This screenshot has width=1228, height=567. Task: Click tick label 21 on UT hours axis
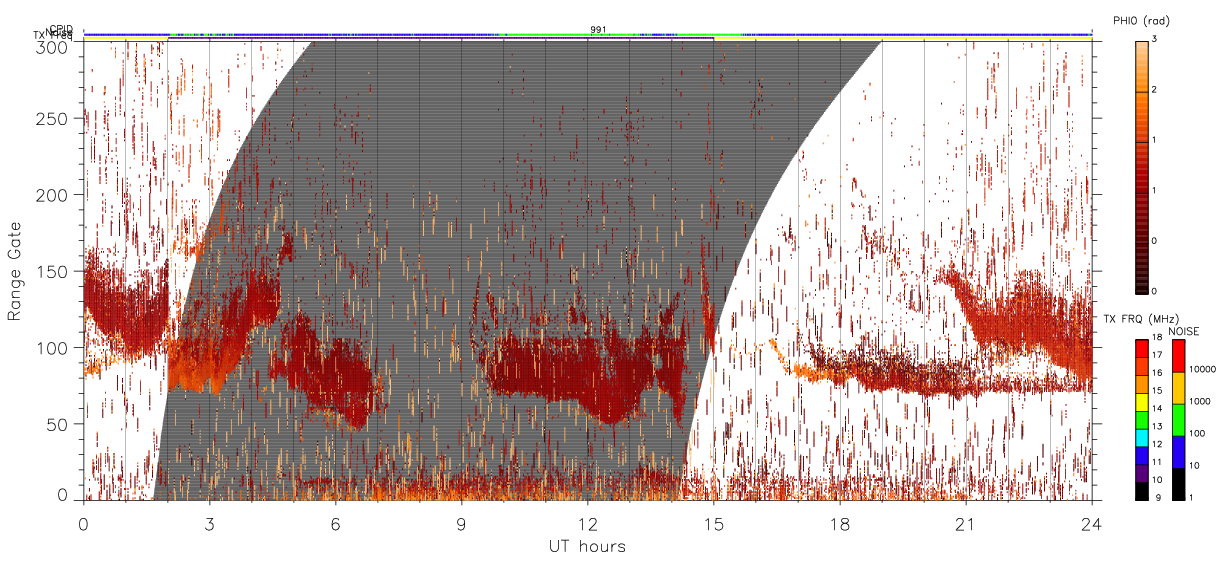(966, 524)
